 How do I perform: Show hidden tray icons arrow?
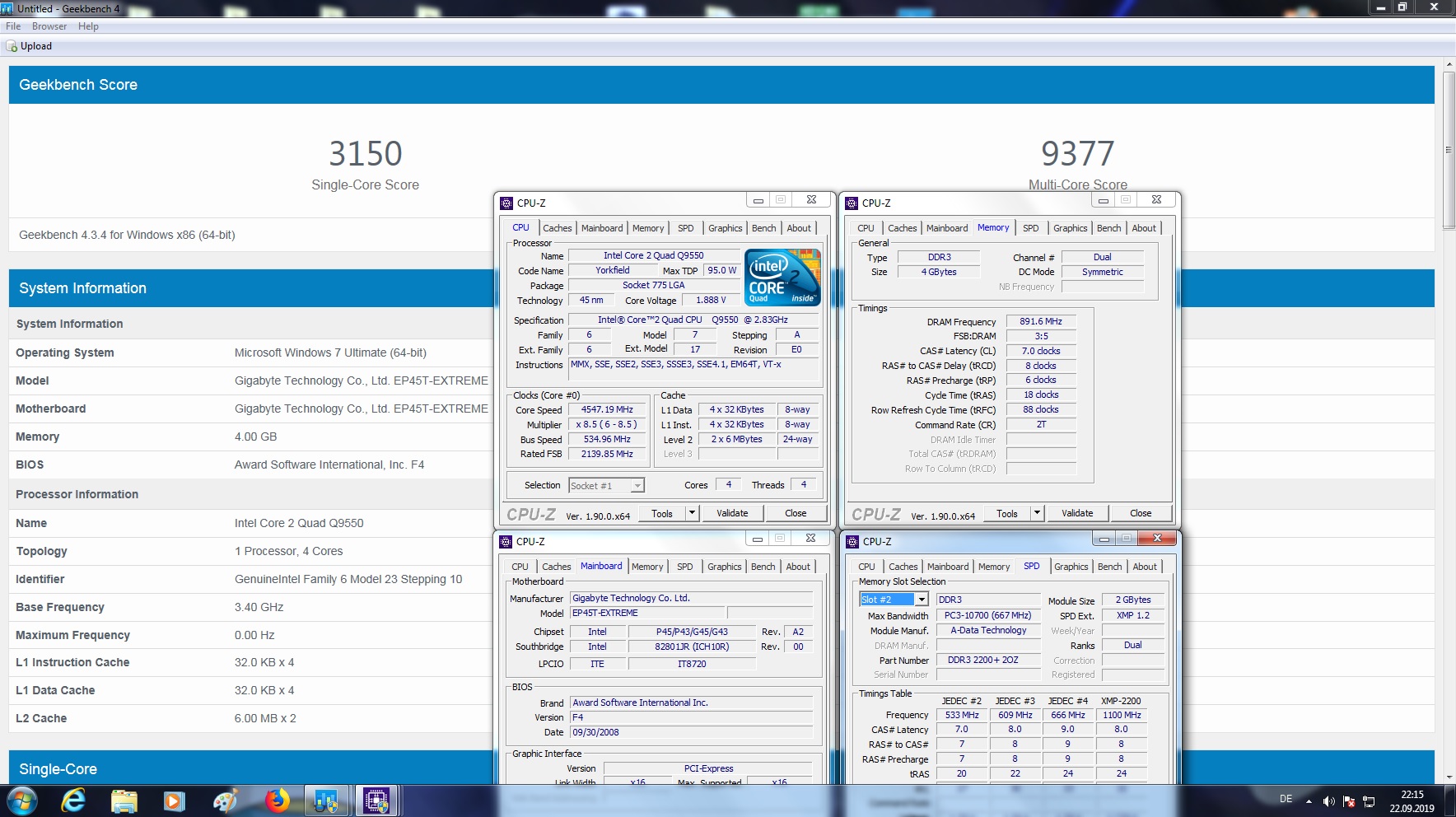1309,801
